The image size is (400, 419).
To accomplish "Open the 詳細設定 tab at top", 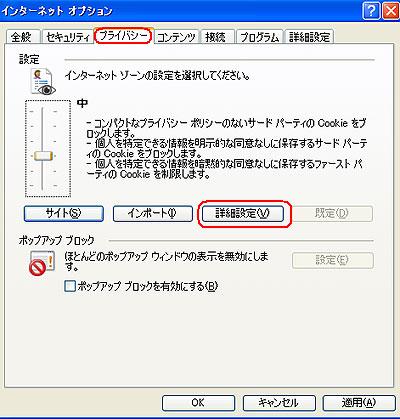I will coord(309,37).
